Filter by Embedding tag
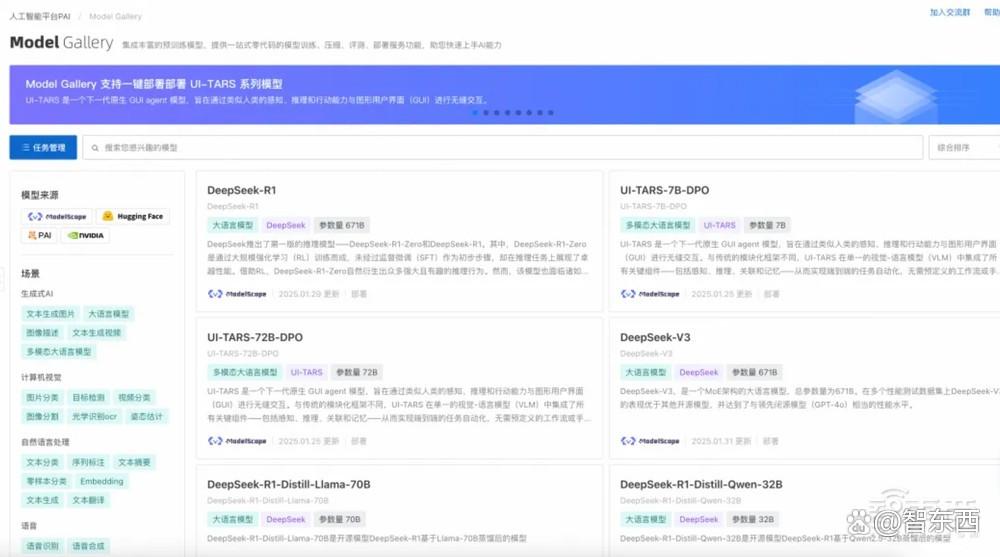1000x557 pixels. tap(101, 481)
